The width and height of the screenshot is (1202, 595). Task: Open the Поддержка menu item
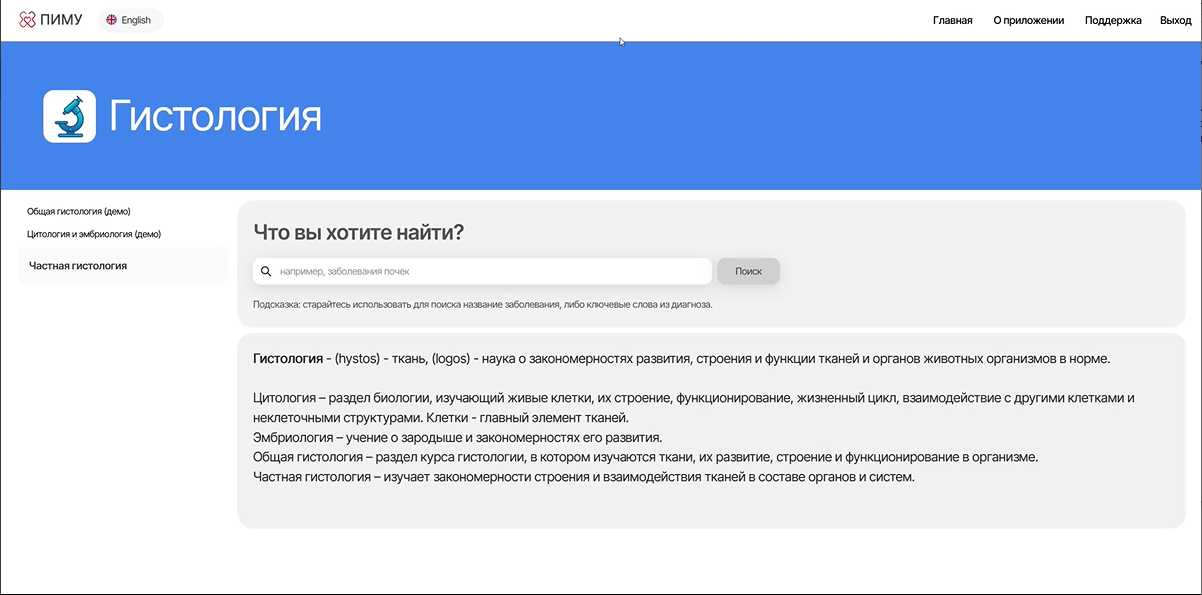pos(1113,20)
